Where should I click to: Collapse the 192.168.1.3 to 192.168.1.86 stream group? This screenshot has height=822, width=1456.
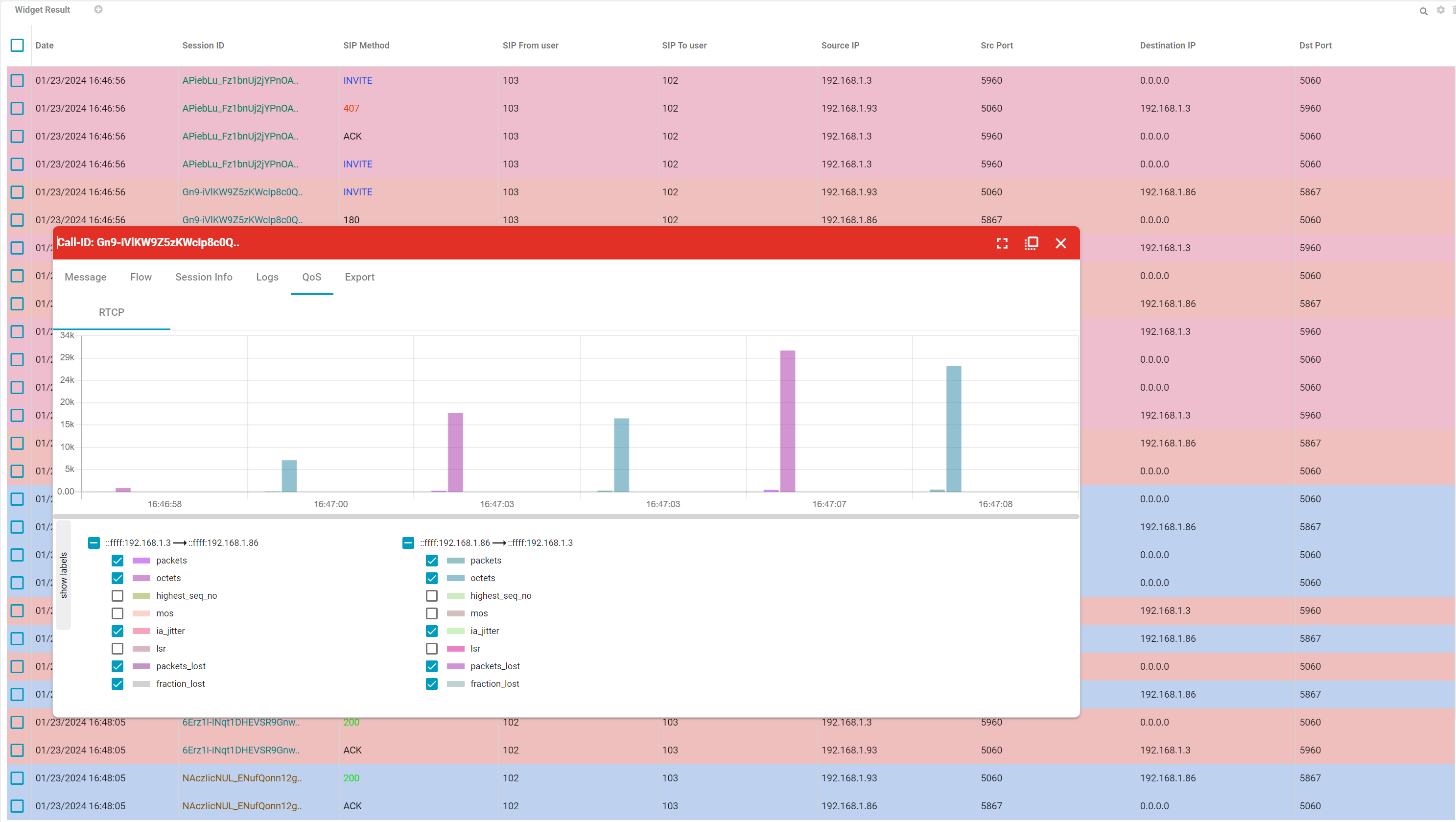[x=94, y=543]
